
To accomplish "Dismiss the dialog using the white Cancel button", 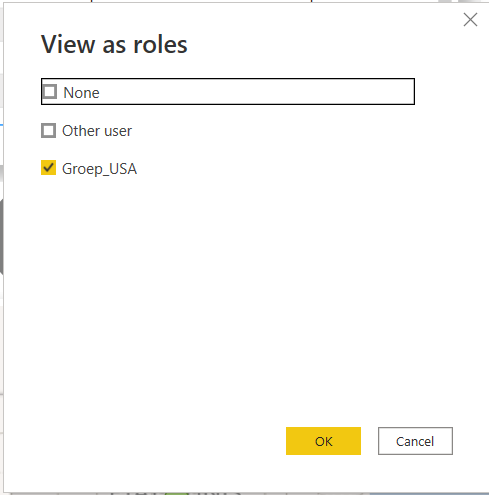I will click(x=415, y=441).
